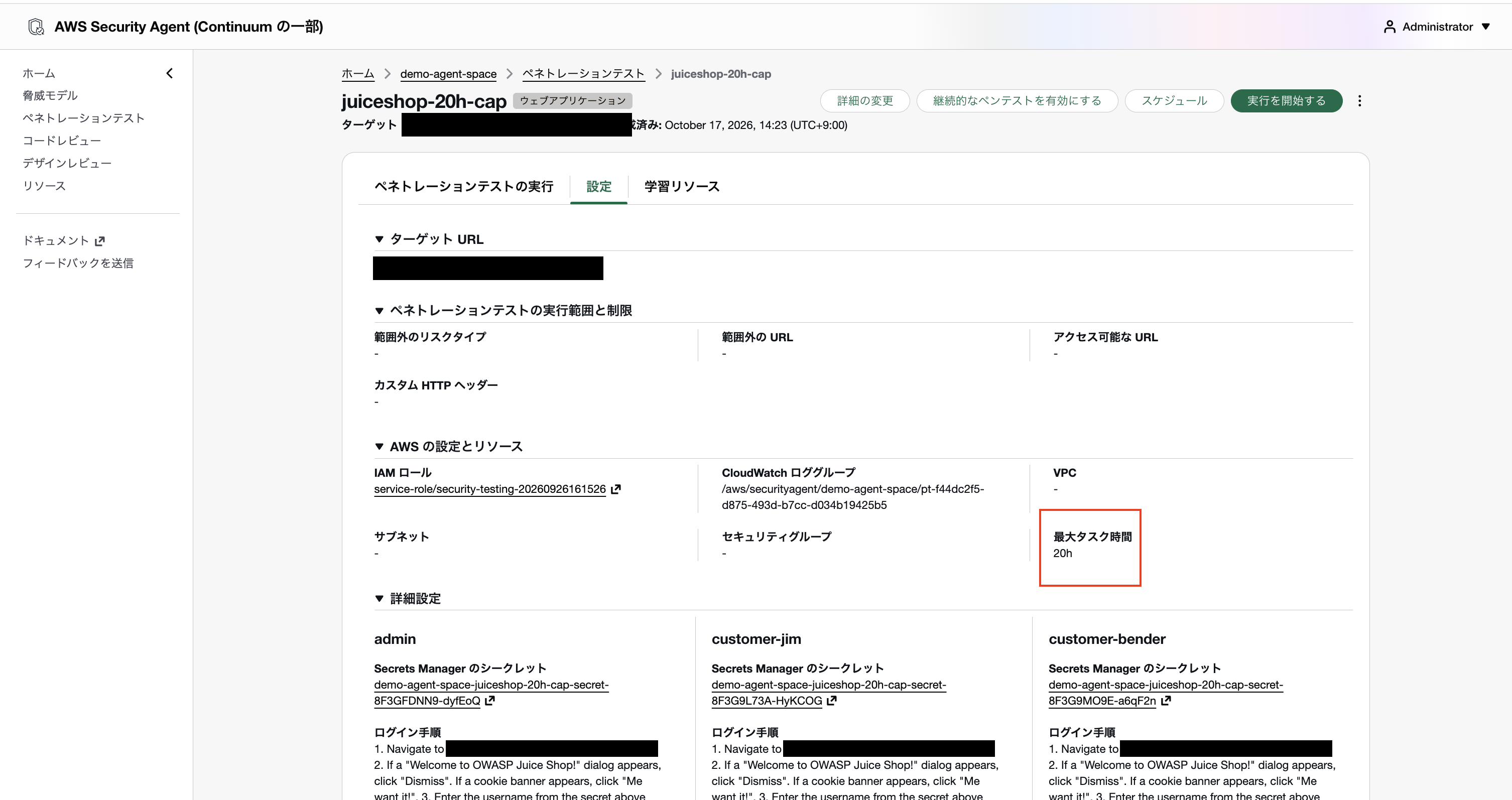Click the CloudWatch log group path text

click(852, 497)
